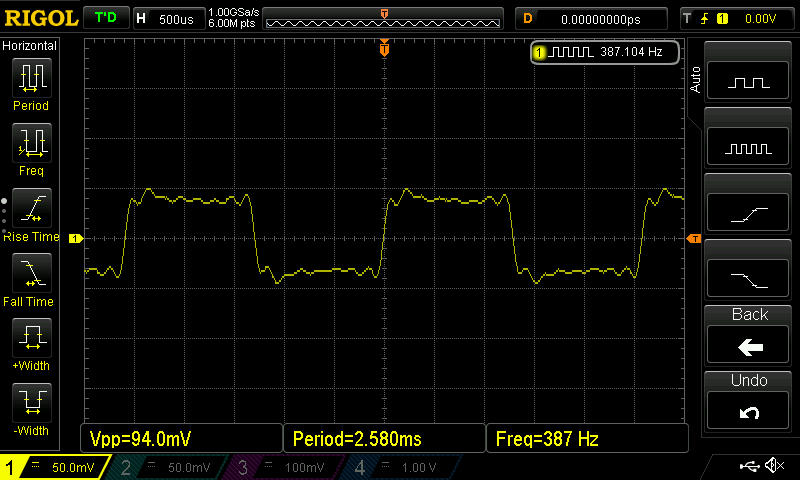The height and width of the screenshot is (480, 800).
Task: Enable channel 2 at 50.0mV
Action: point(166,467)
